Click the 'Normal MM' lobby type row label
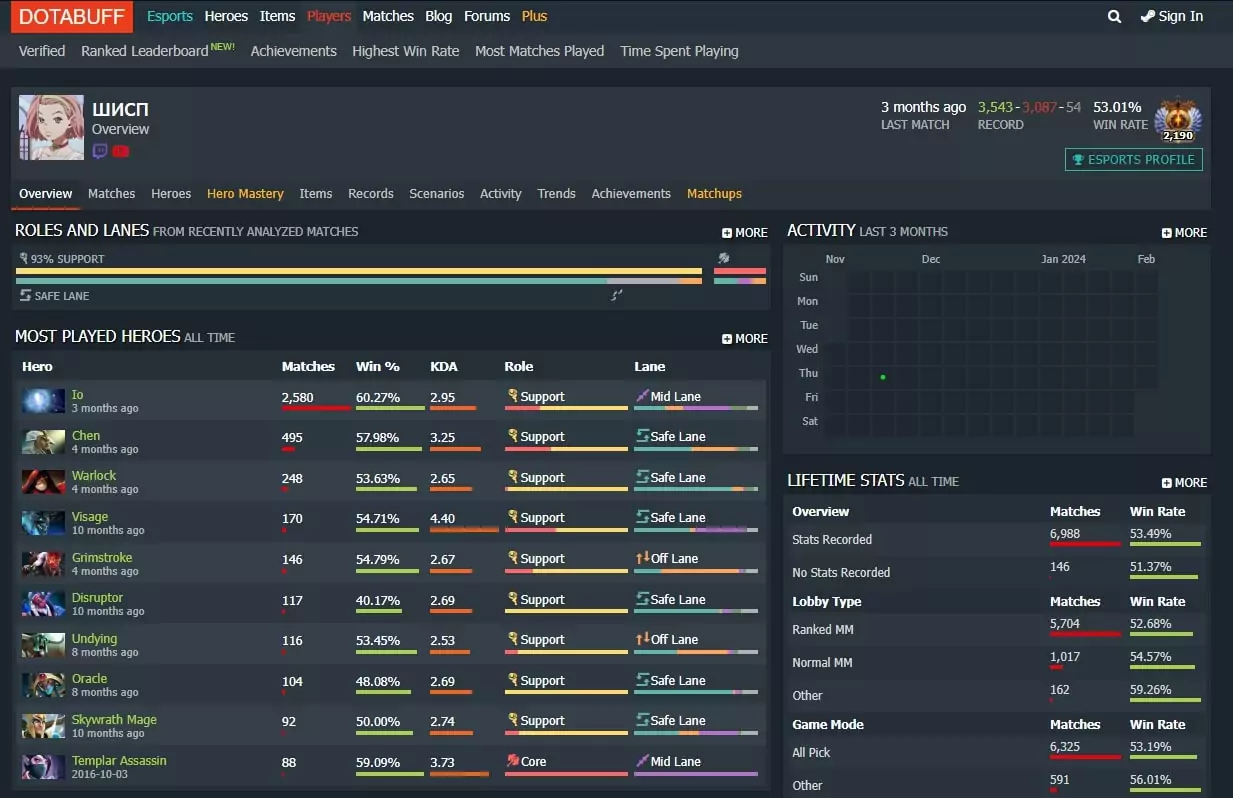1233x798 pixels. pos(825,663)
